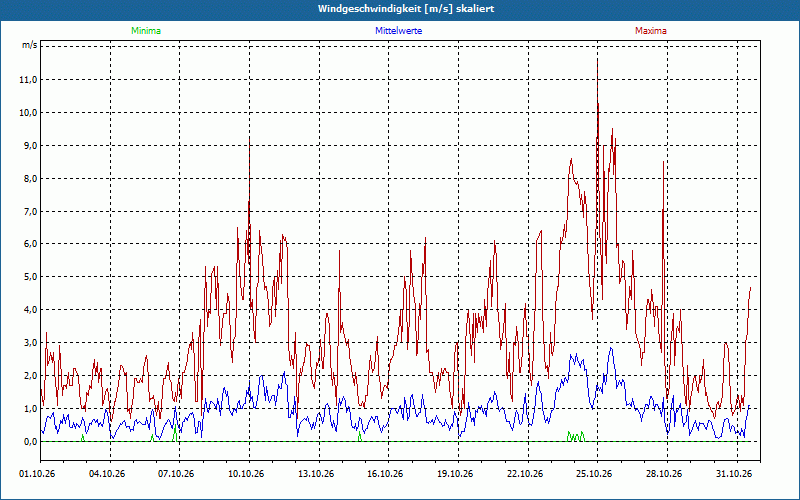This screenshot has height=500, width=800.
Task: Click the 04.10.26 date label
Action: (107, 474)
